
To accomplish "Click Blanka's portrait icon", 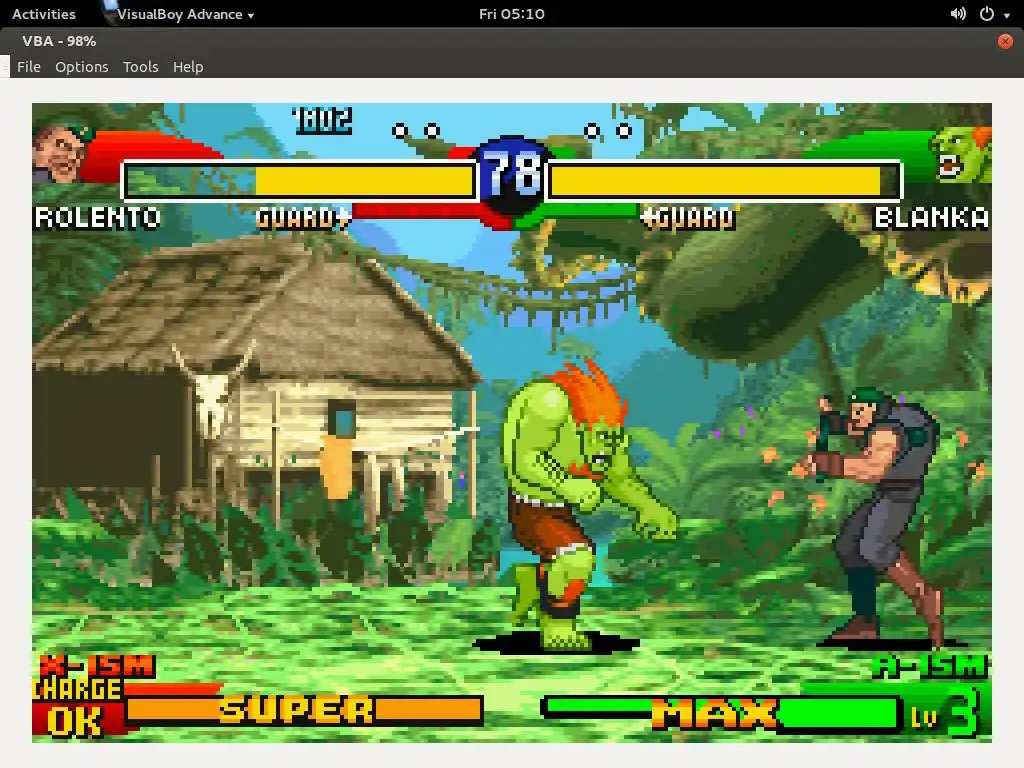I will 961,155.
